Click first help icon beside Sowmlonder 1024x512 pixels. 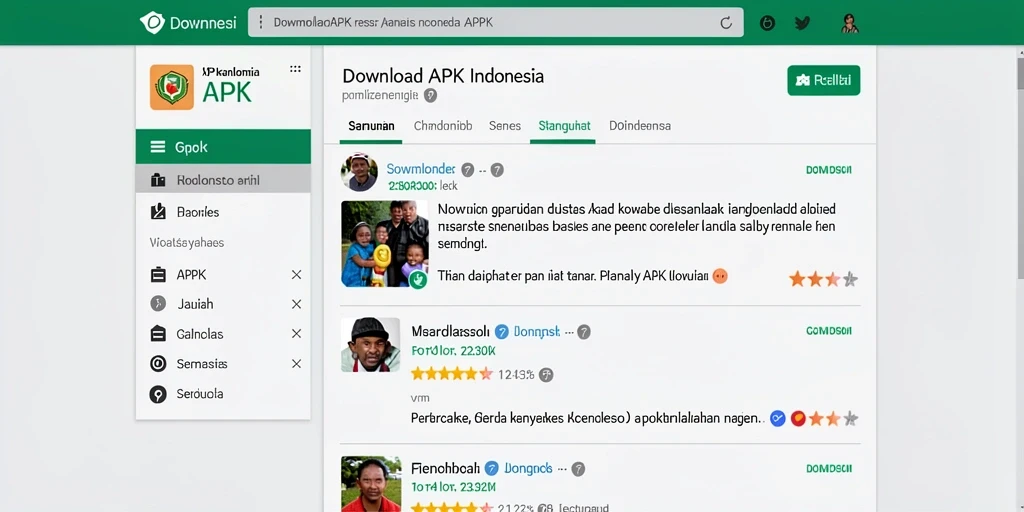pos(468,170)
